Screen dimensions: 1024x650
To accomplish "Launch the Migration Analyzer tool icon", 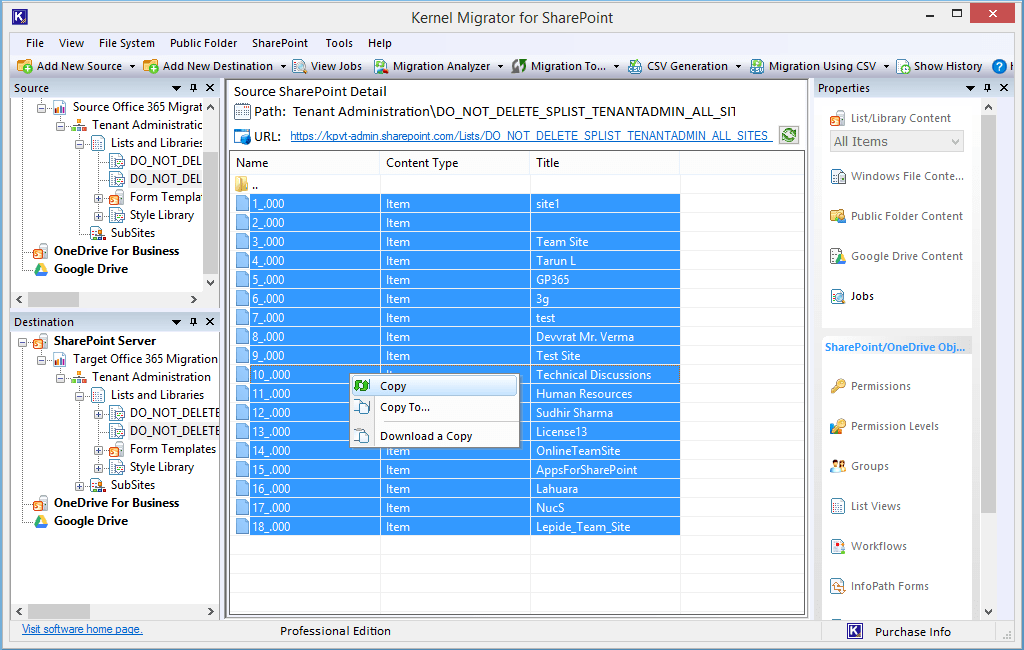I will coord(381,66).
